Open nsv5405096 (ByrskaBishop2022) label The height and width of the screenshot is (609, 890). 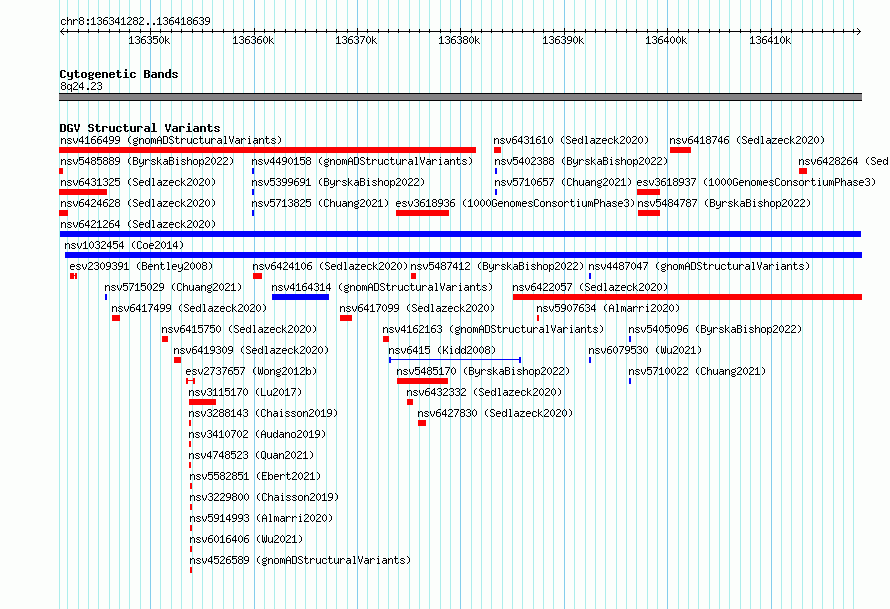click(x=715, y=329)
